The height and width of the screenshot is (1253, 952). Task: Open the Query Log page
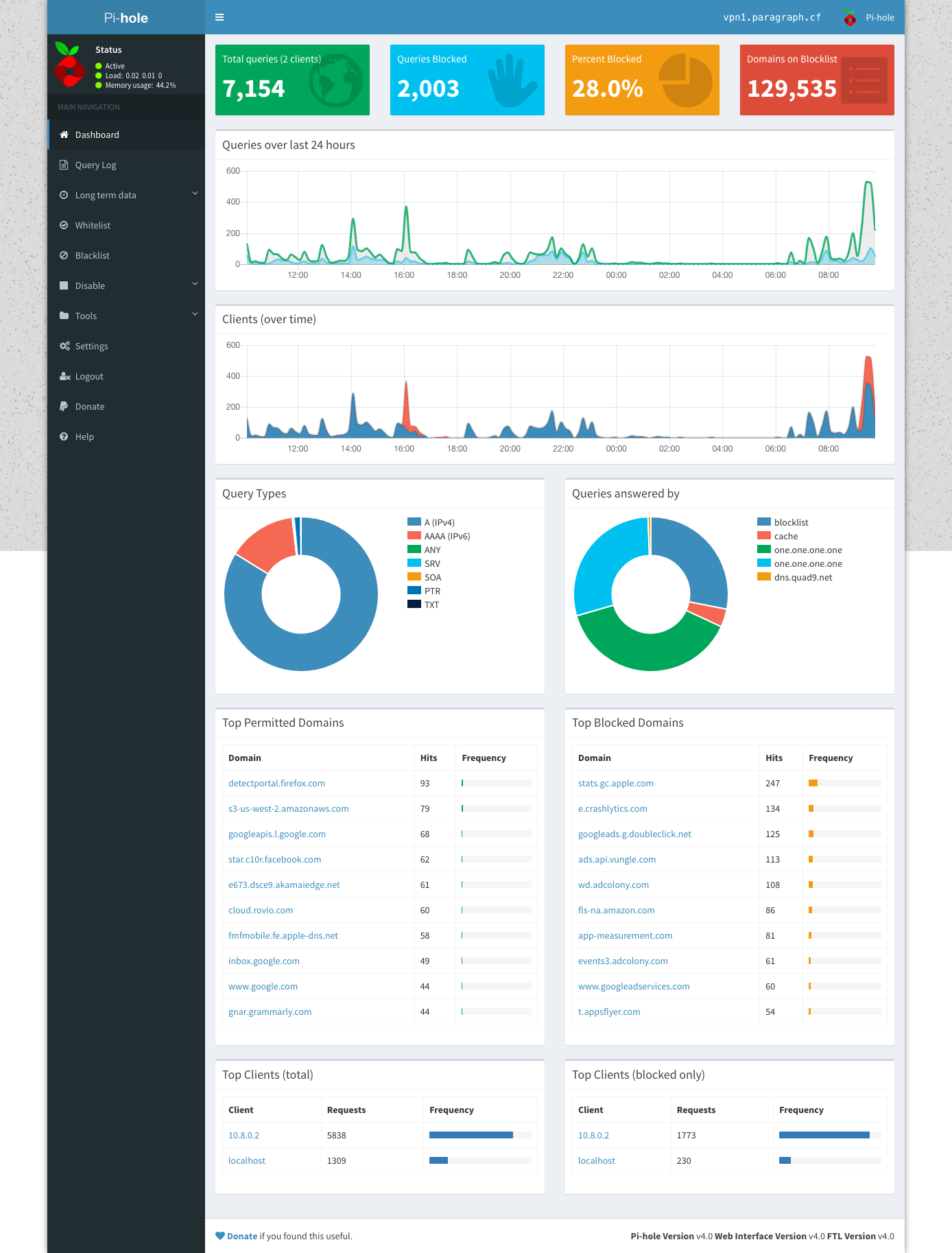tap(126, 165)
